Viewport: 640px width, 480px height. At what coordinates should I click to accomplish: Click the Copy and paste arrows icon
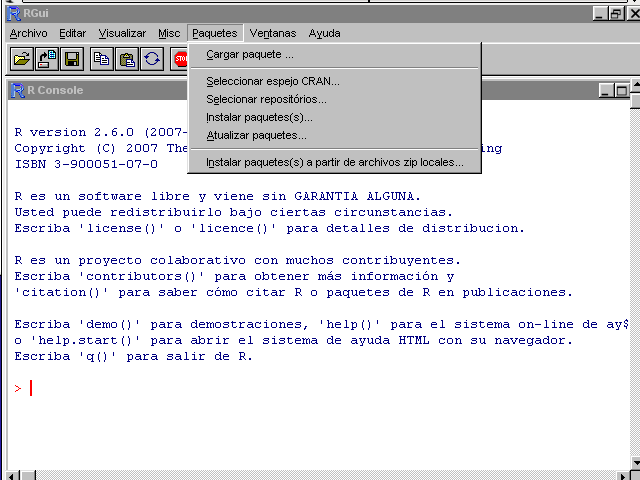(152, 59)
